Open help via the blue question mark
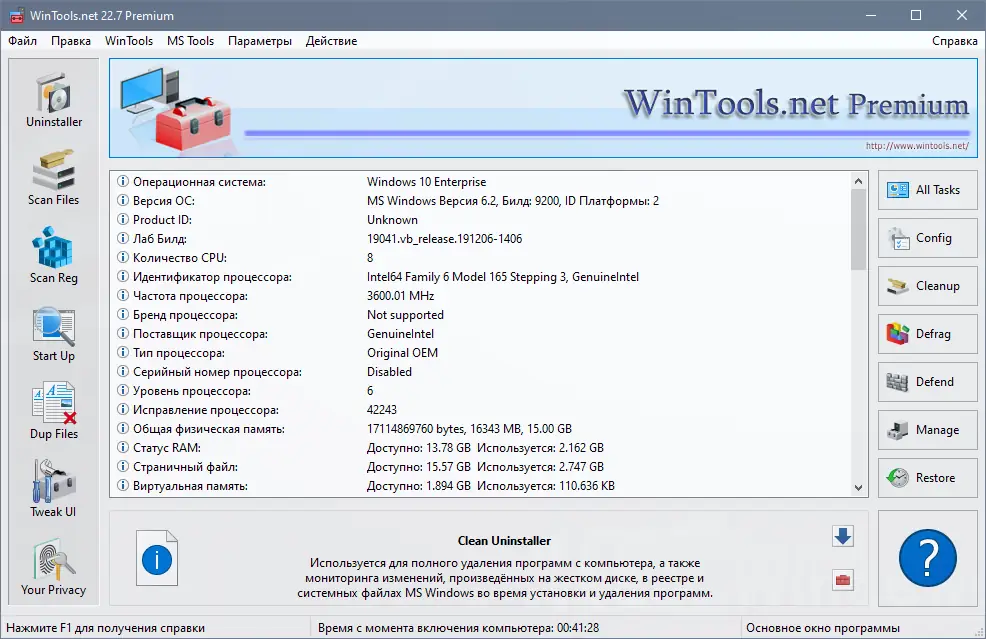Viewport: 986px width, 639px height. coord(928,558)
